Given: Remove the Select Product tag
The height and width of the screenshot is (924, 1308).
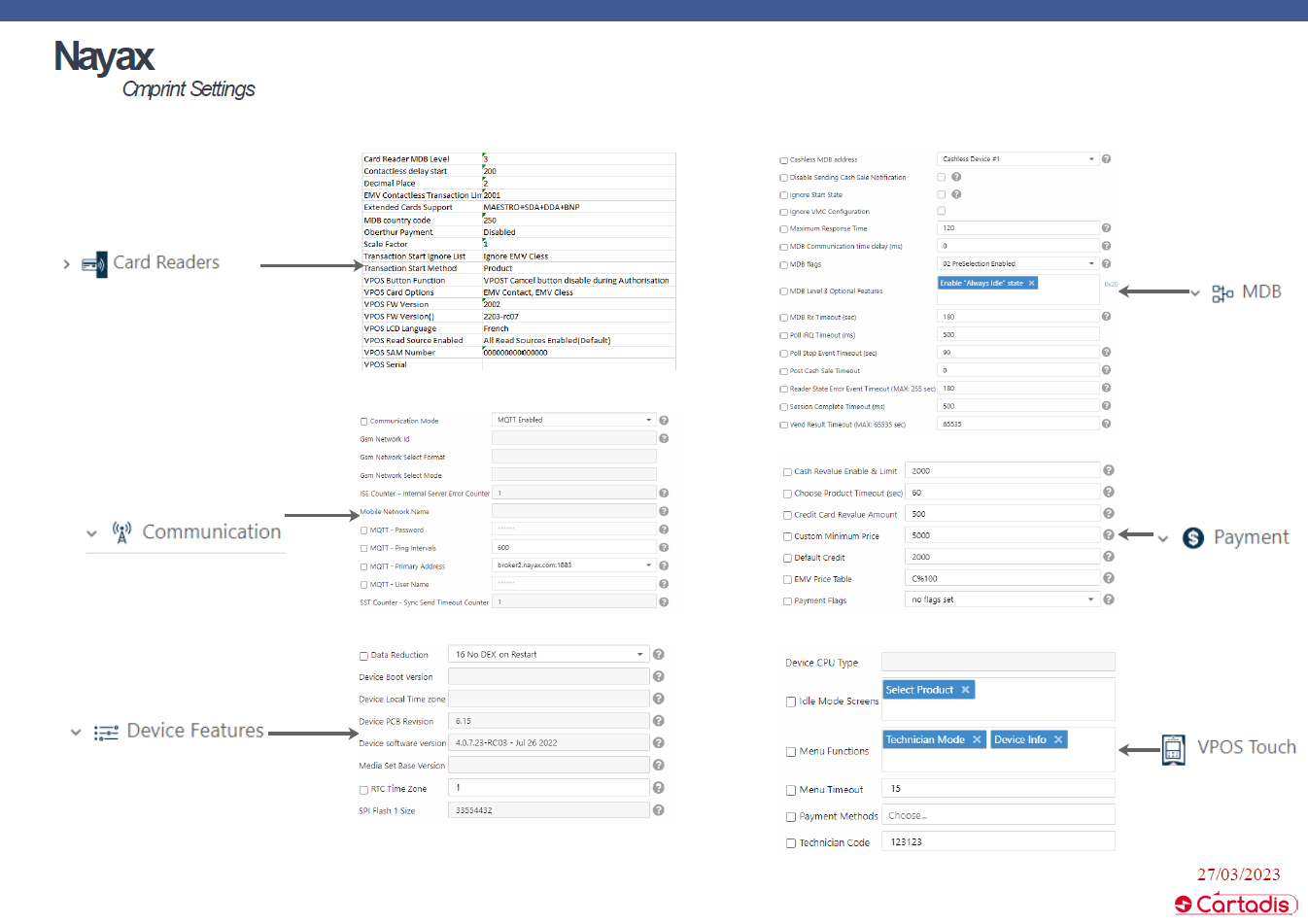Looking at the screenshot, I should (965, 690).
